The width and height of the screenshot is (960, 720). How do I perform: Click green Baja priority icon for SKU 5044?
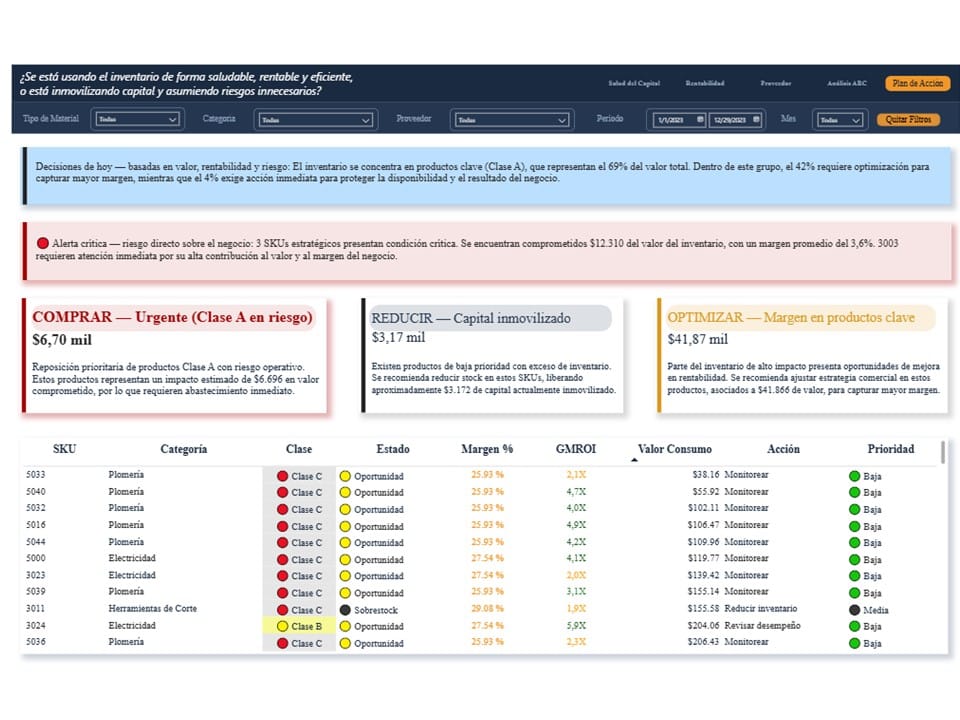pos(855,542)
